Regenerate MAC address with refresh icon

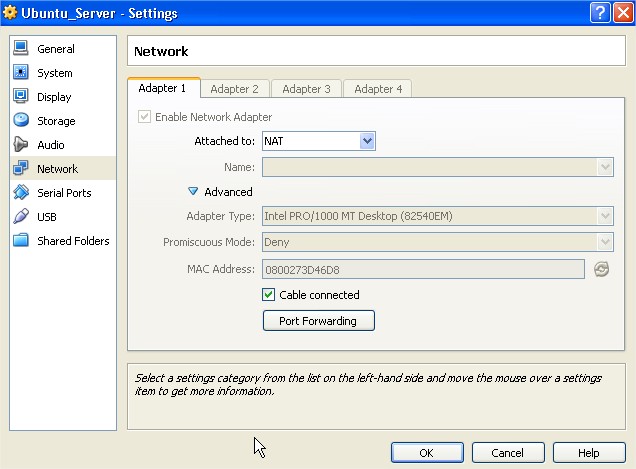pos(601,269)
